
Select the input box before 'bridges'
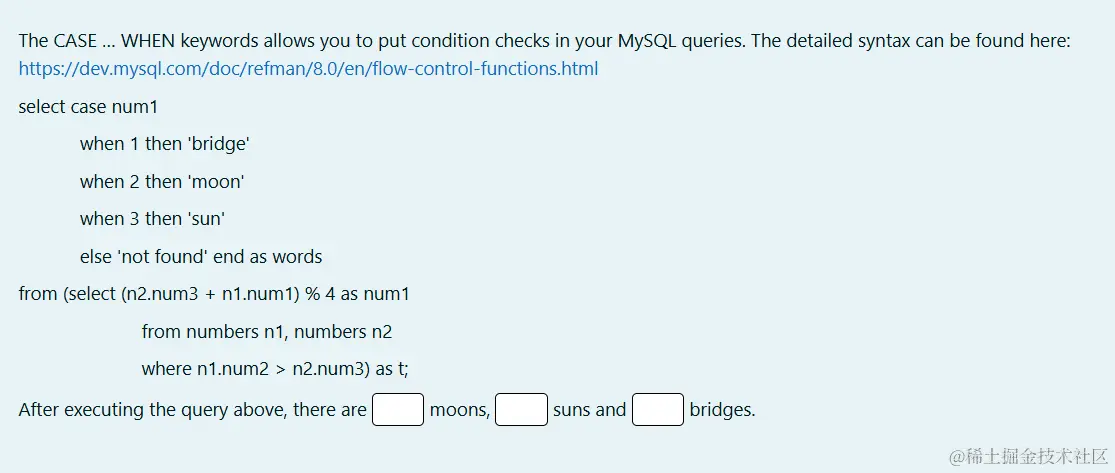click(658, 410)
